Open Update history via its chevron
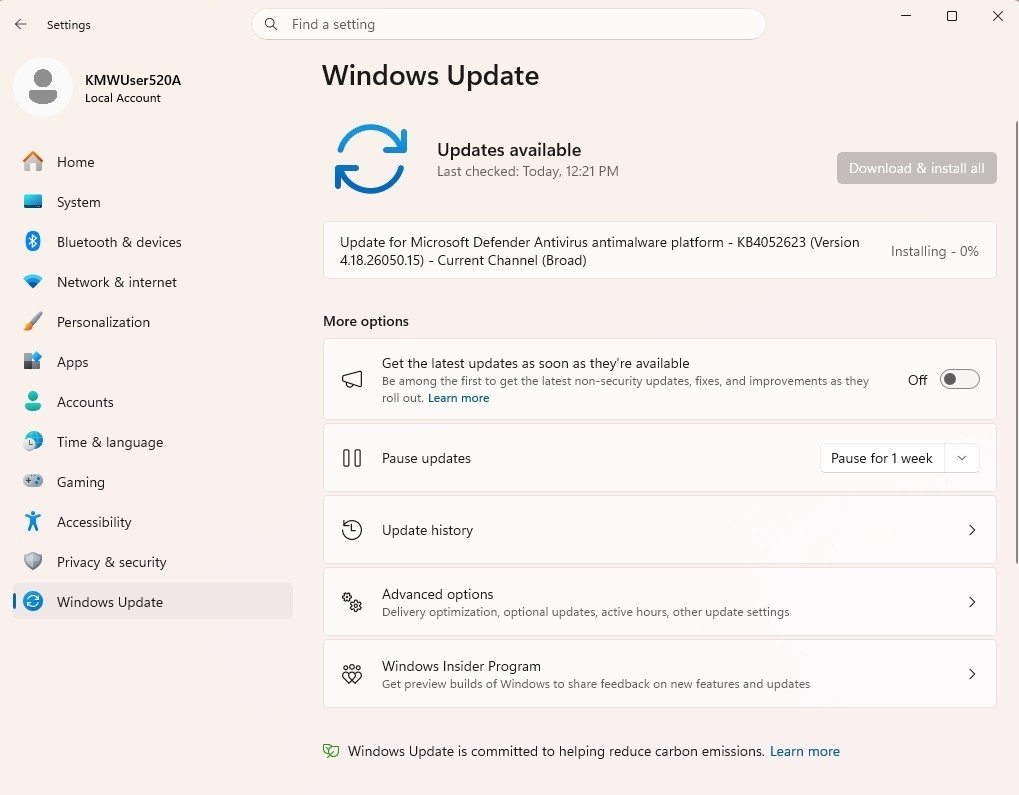Viewport: 1019px width, 795px height. click(972, 530)
